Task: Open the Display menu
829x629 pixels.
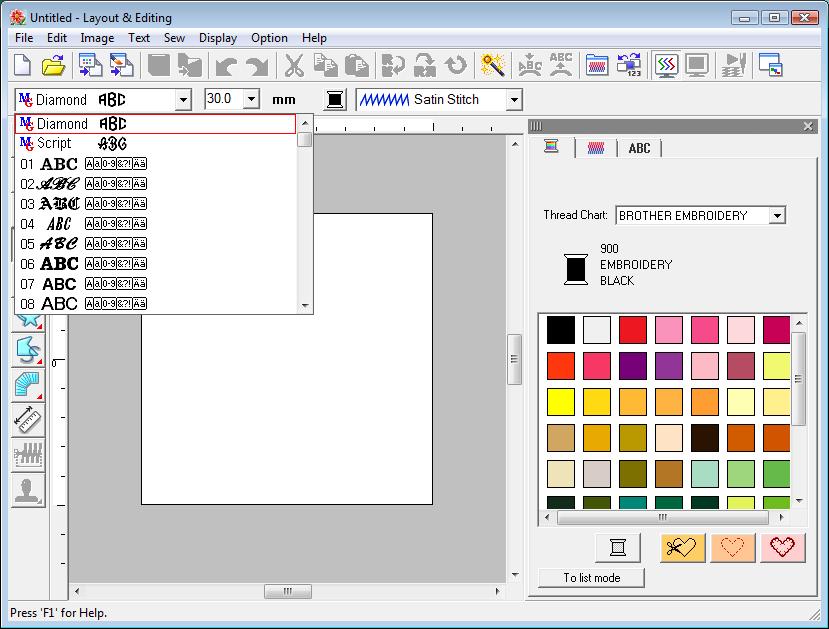Action: (218, 38)
